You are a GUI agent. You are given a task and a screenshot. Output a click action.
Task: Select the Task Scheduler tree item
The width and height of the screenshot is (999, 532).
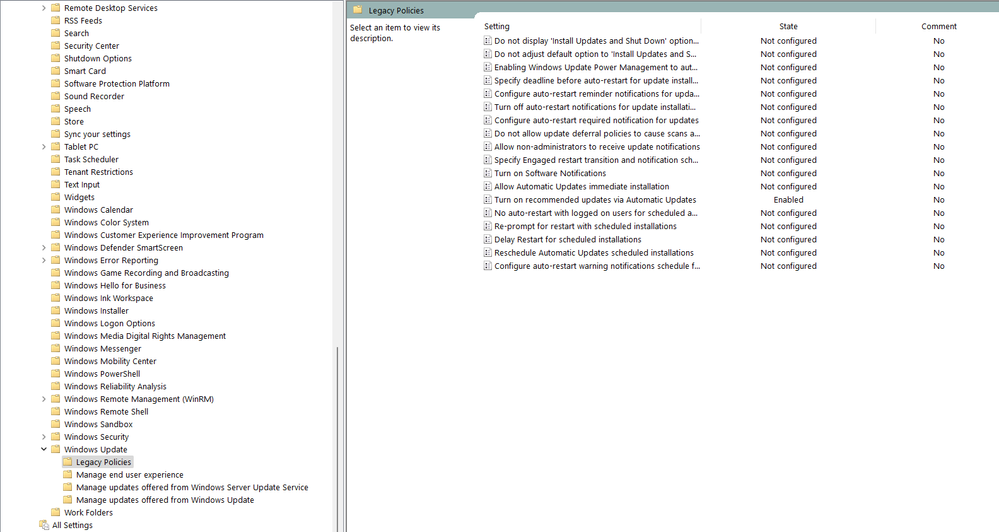91,160
